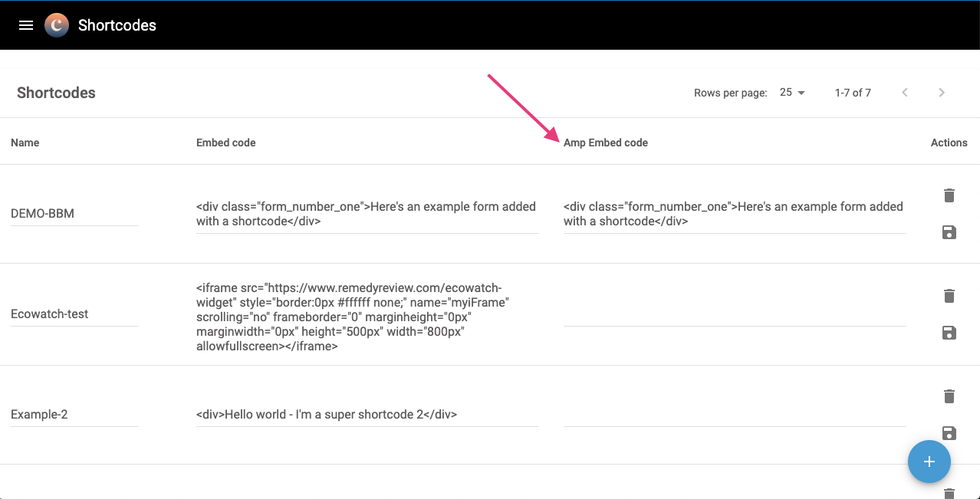Go to the previous page of shortcodes
Screen dimensions: 980x499
tap(905, 93)
